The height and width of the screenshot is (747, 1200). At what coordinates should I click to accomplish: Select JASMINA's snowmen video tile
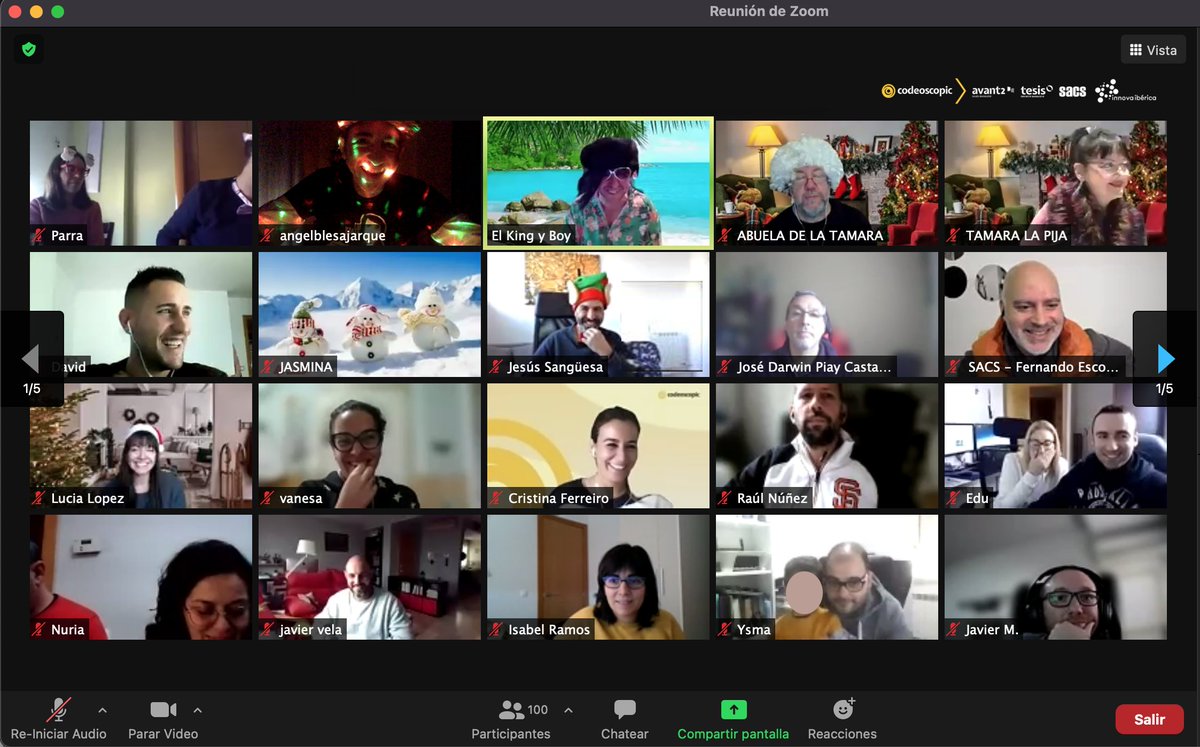tap(370, 315)
